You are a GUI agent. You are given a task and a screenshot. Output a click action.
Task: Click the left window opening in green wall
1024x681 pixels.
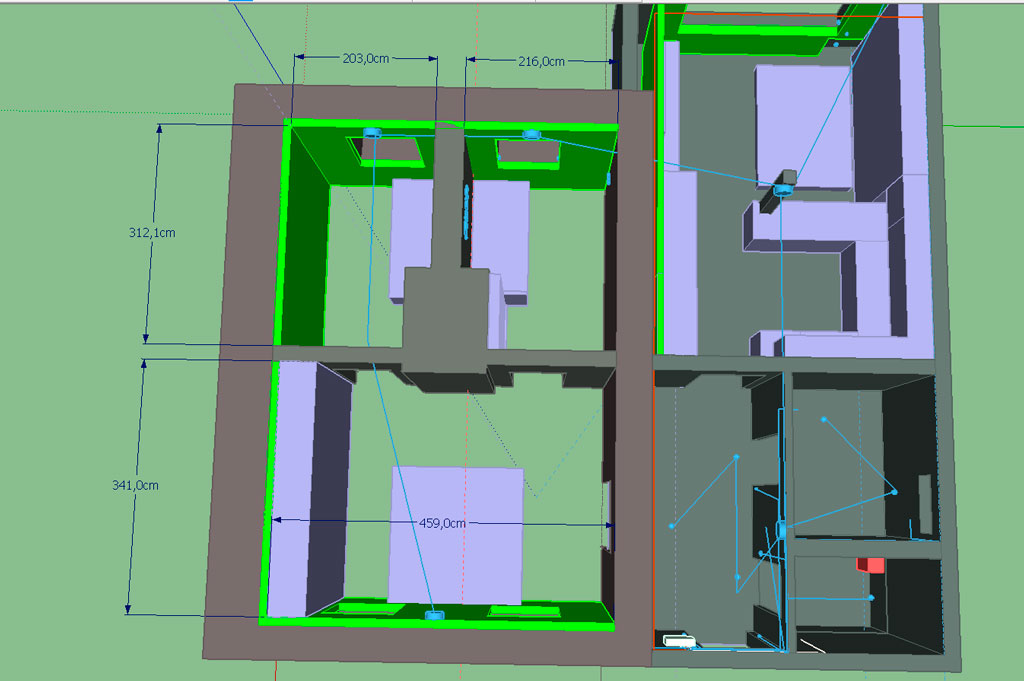tap(387, 151)
